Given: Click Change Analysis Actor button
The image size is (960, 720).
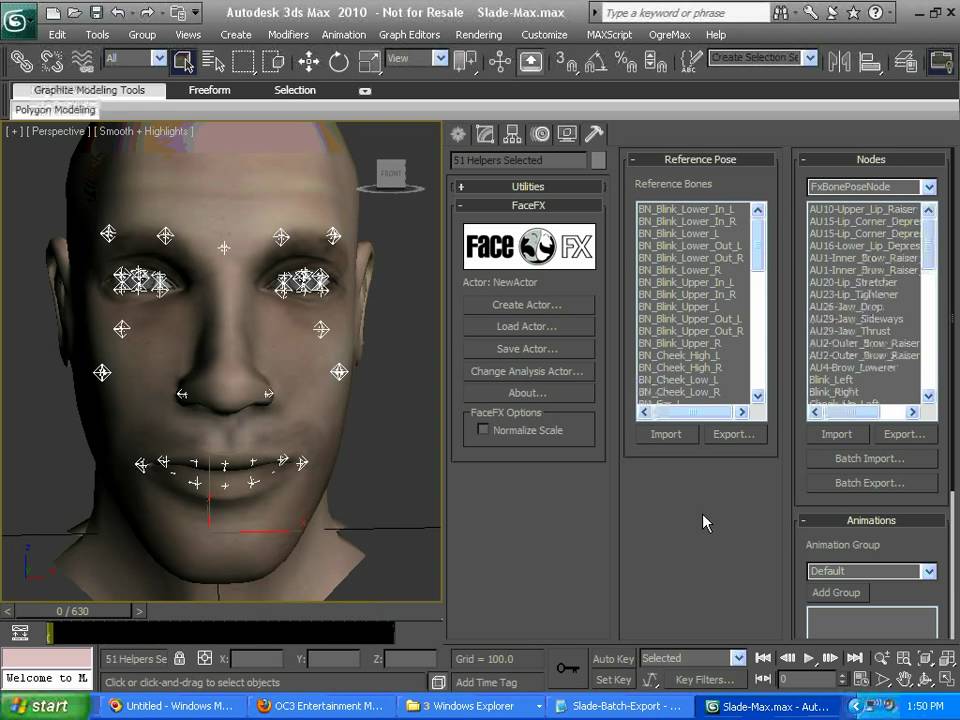Looking at the screenshot, I should (x=528, y=371).
